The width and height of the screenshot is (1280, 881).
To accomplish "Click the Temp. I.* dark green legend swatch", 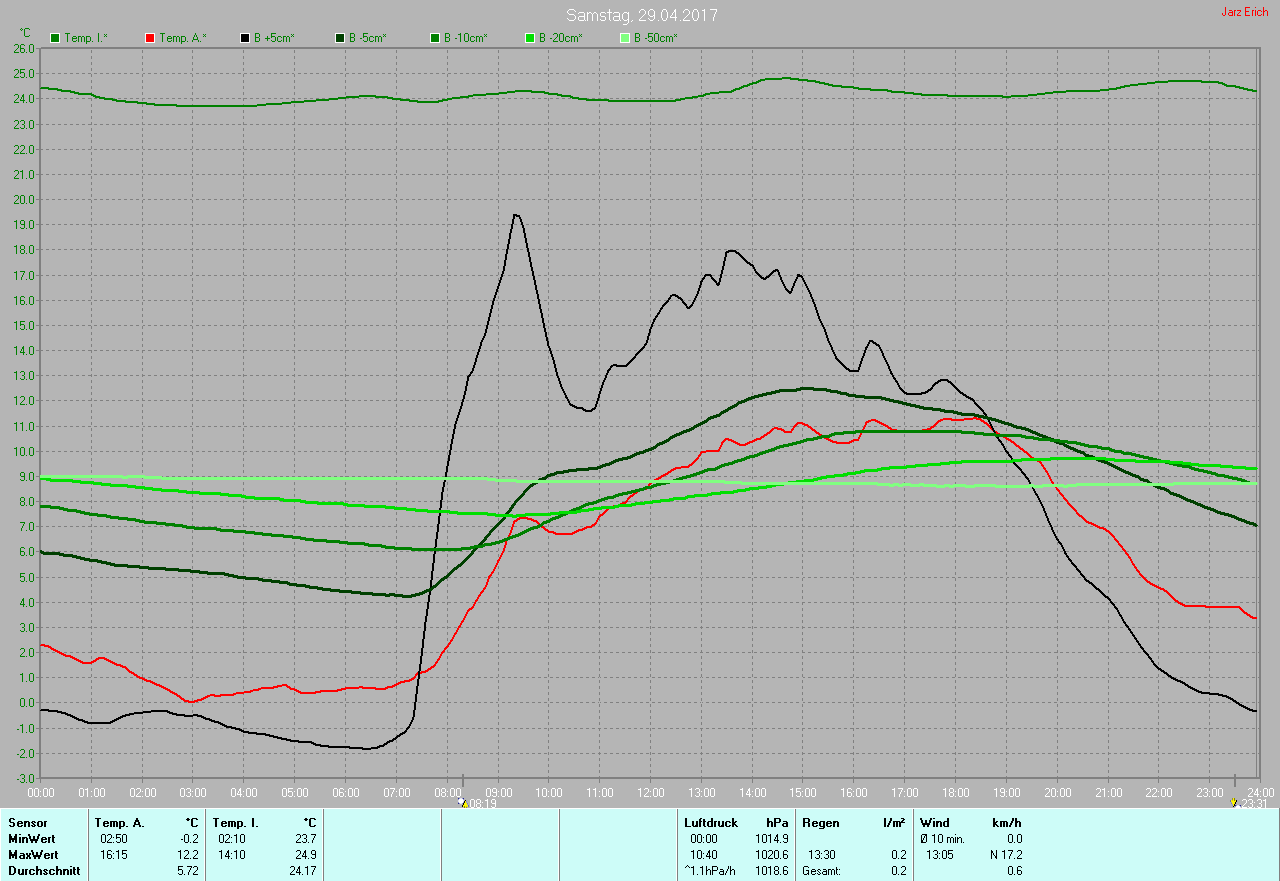I will coord(55,38).
